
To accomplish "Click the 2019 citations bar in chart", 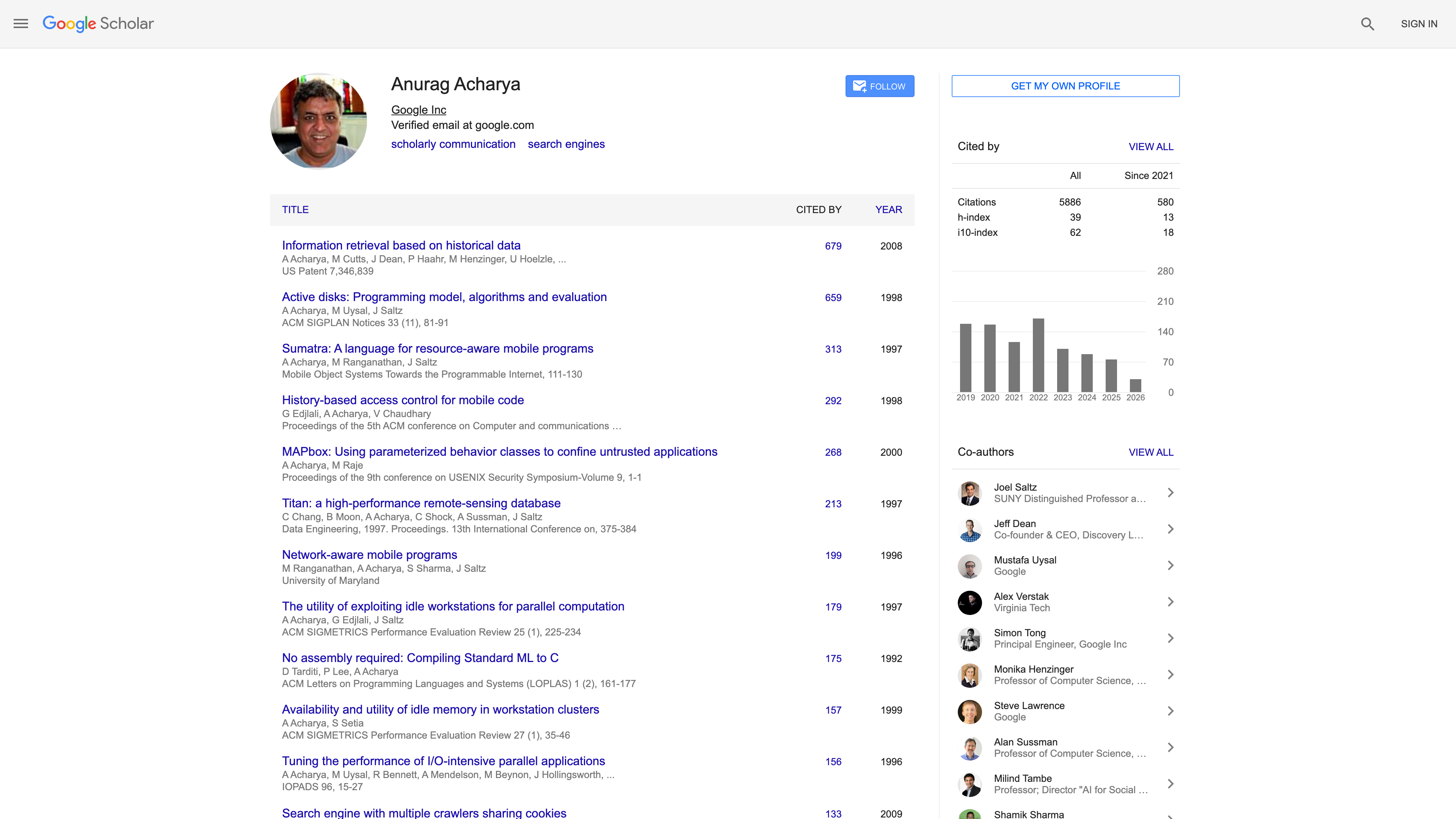I will [x=965, y=358].
